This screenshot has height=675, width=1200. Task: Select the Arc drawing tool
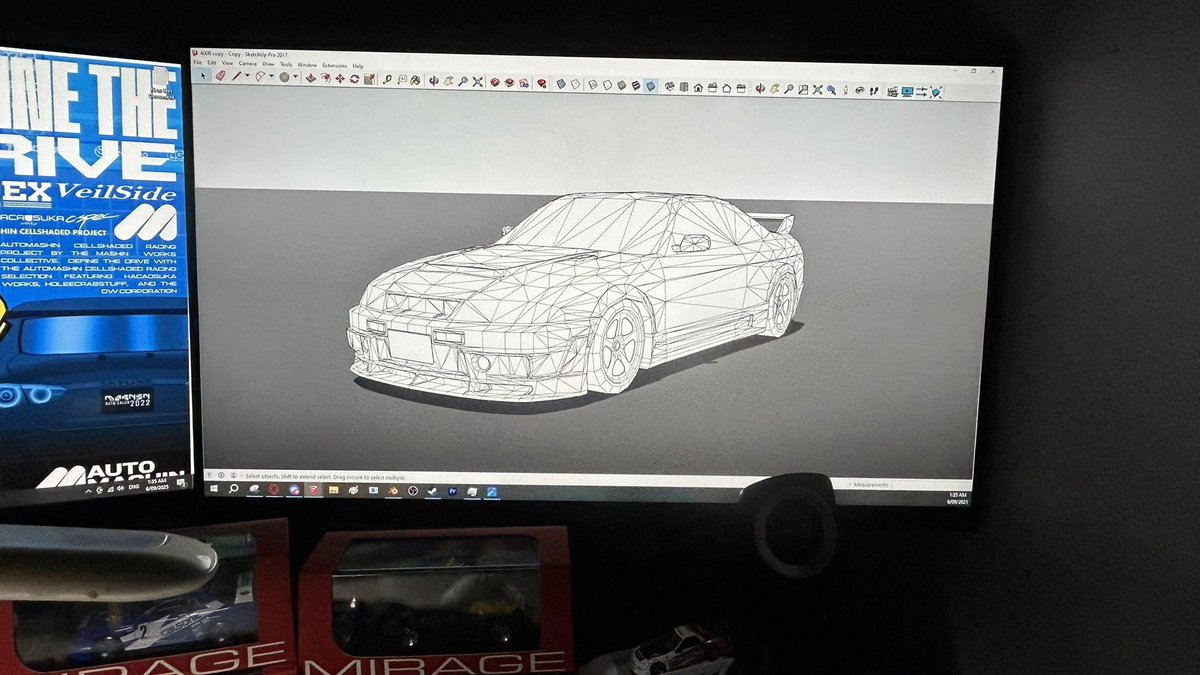click(260, 76)
